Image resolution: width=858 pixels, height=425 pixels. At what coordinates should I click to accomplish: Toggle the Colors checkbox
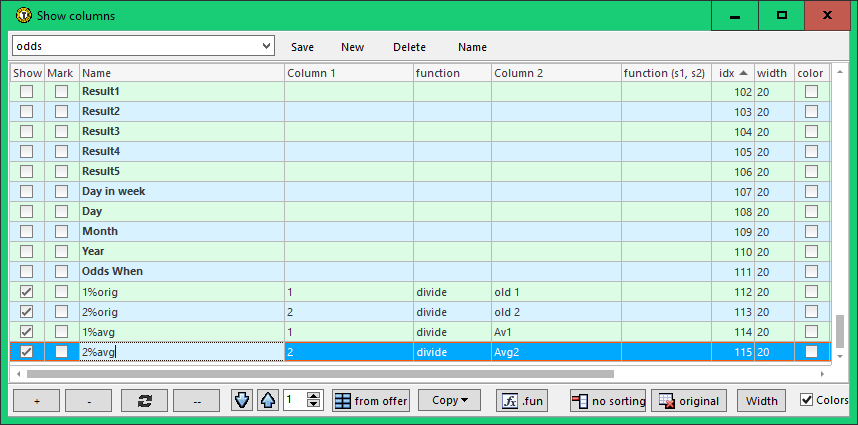tap(807, 400)
